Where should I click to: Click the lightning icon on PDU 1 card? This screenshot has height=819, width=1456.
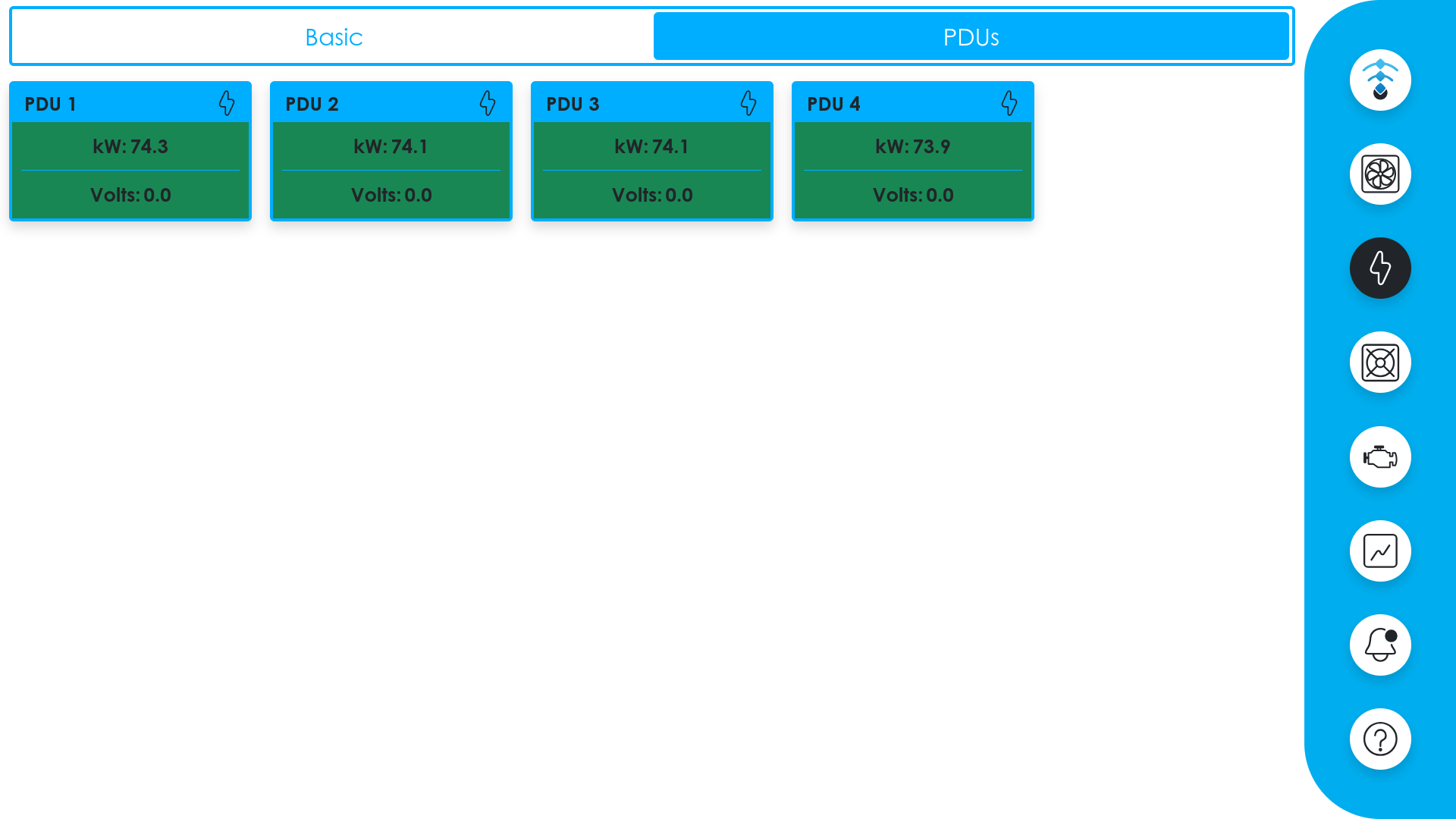(227, 103)
